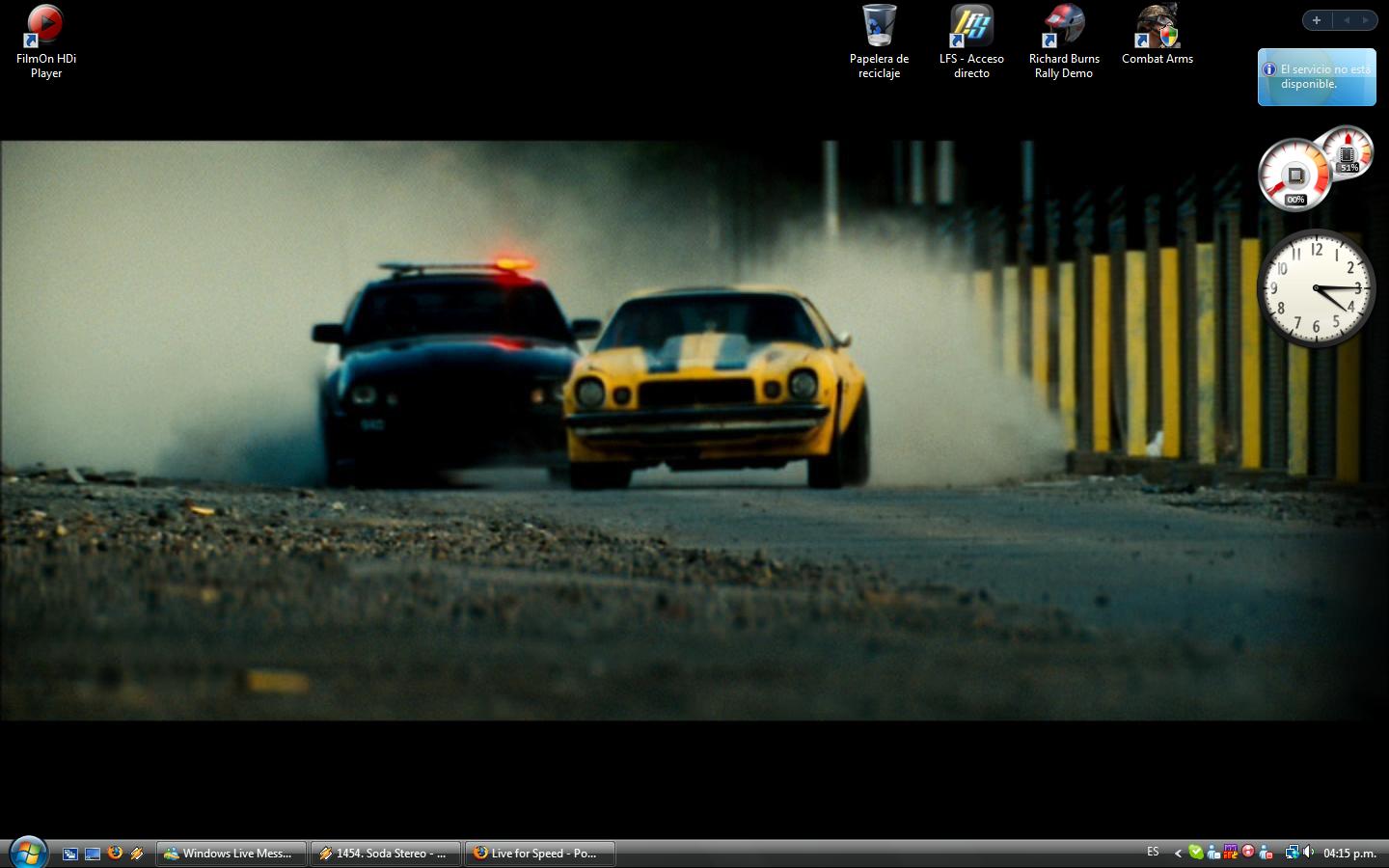Viewport: 1389px width, 868px height.
Task: Open the volume speaker tray icon
Action: (x=1309, y=853)
